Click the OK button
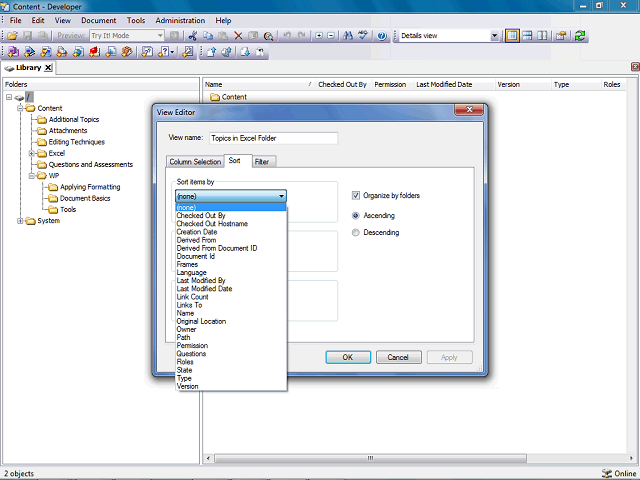Viewport: 640px width, 480px height. [x=348, y=357]
